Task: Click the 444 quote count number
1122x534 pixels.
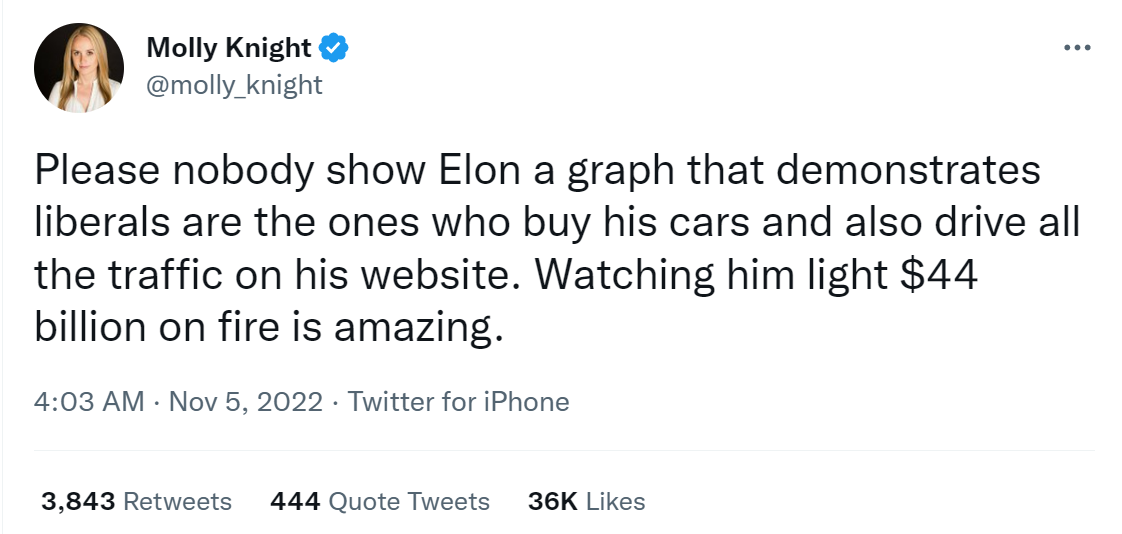Action: tap(295, 501)
